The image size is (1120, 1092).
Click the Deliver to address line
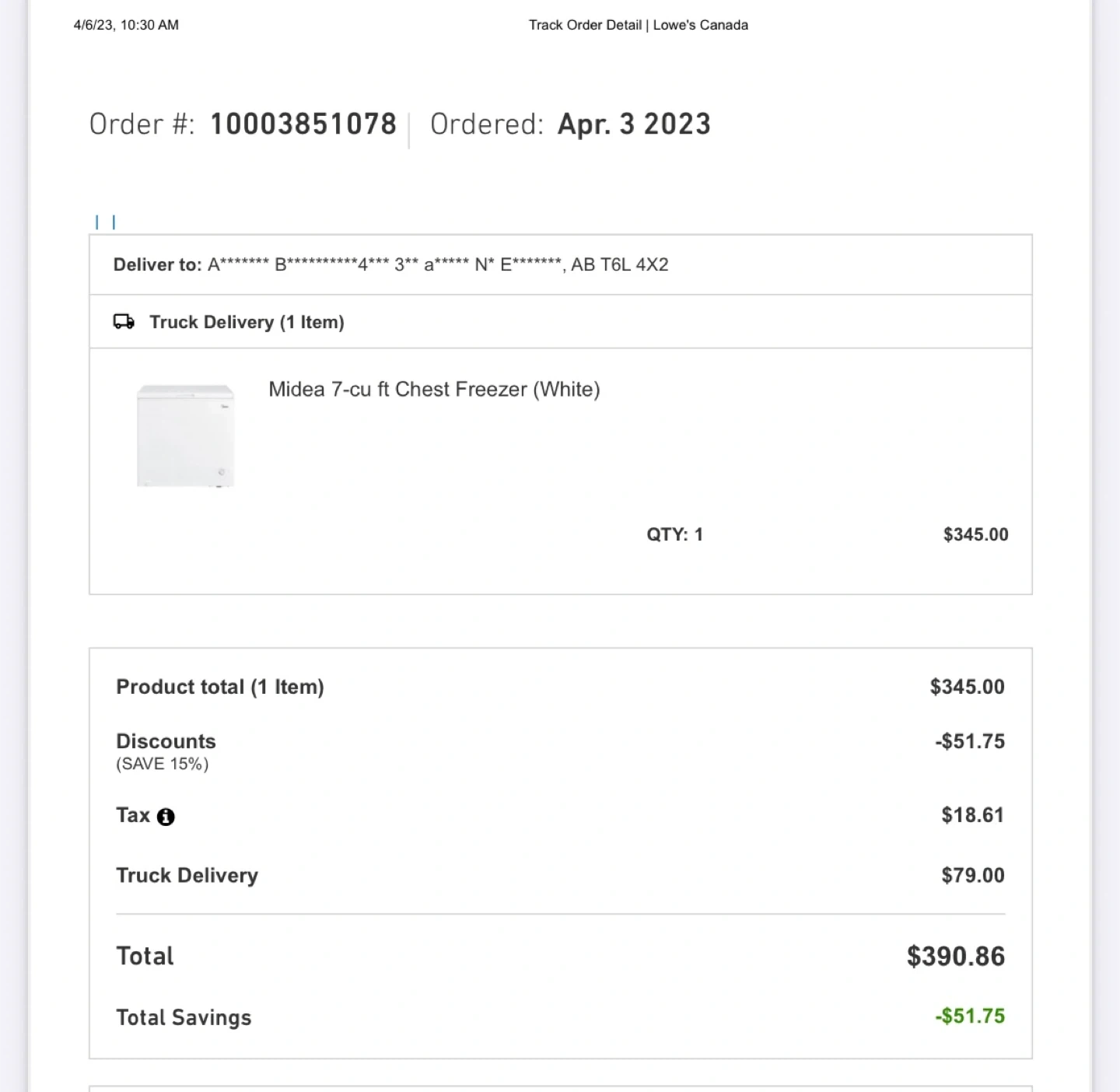tap(390, 264)
